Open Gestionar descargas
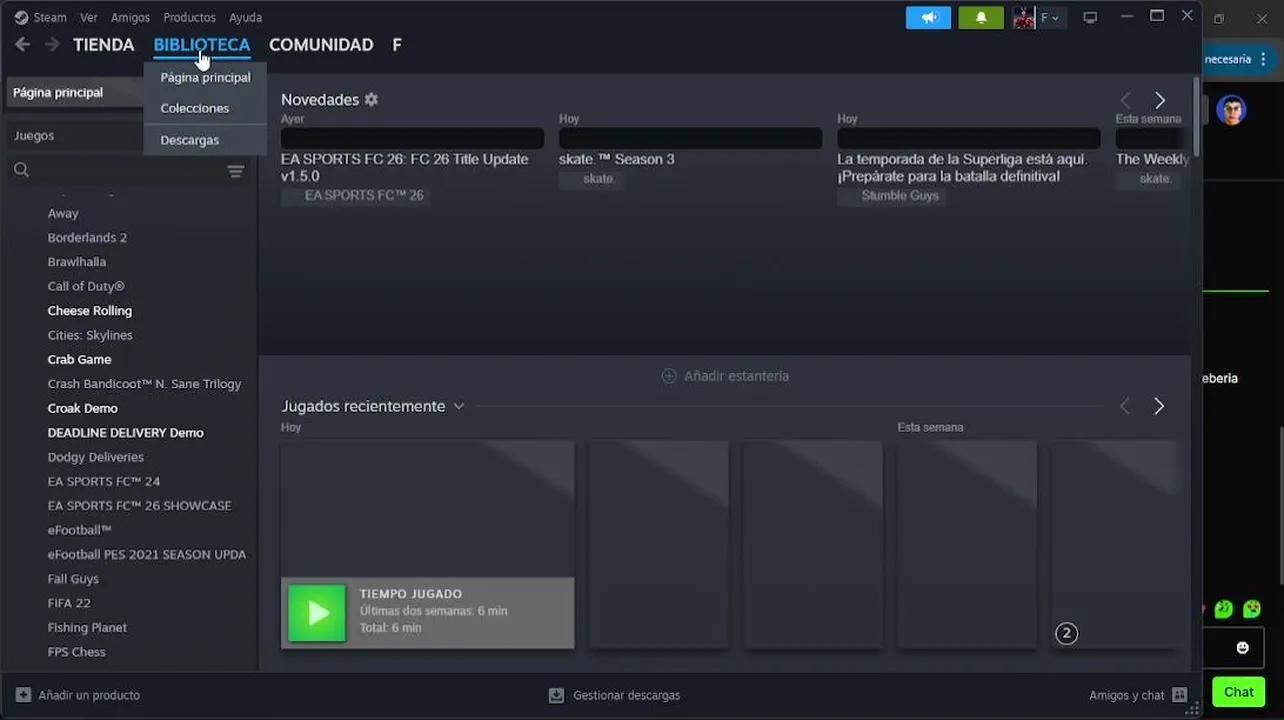This screenshot has width=1284, height=720. point(627,695)
